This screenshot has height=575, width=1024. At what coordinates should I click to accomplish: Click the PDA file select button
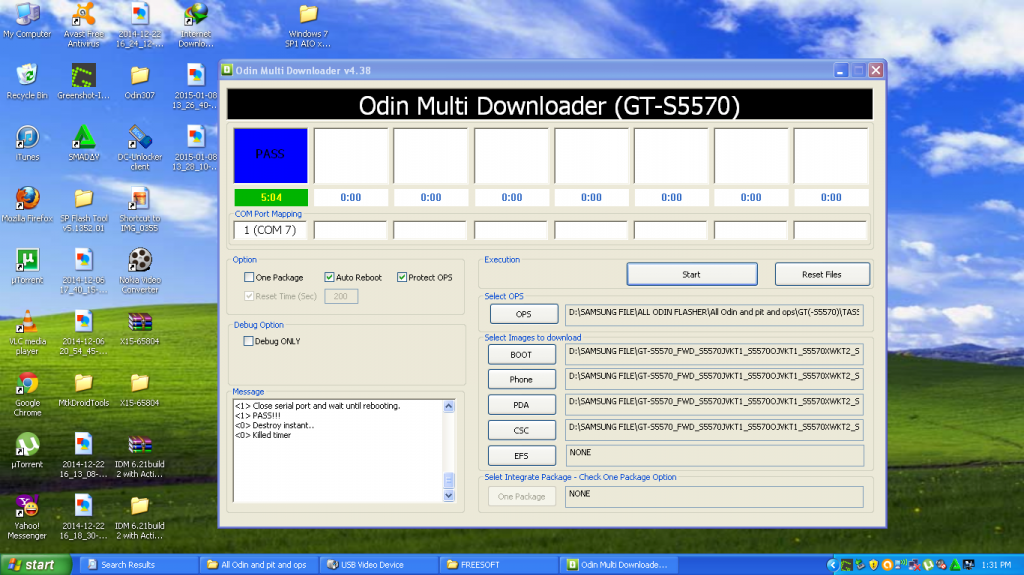pyautogui.click(x=521, y=404)
